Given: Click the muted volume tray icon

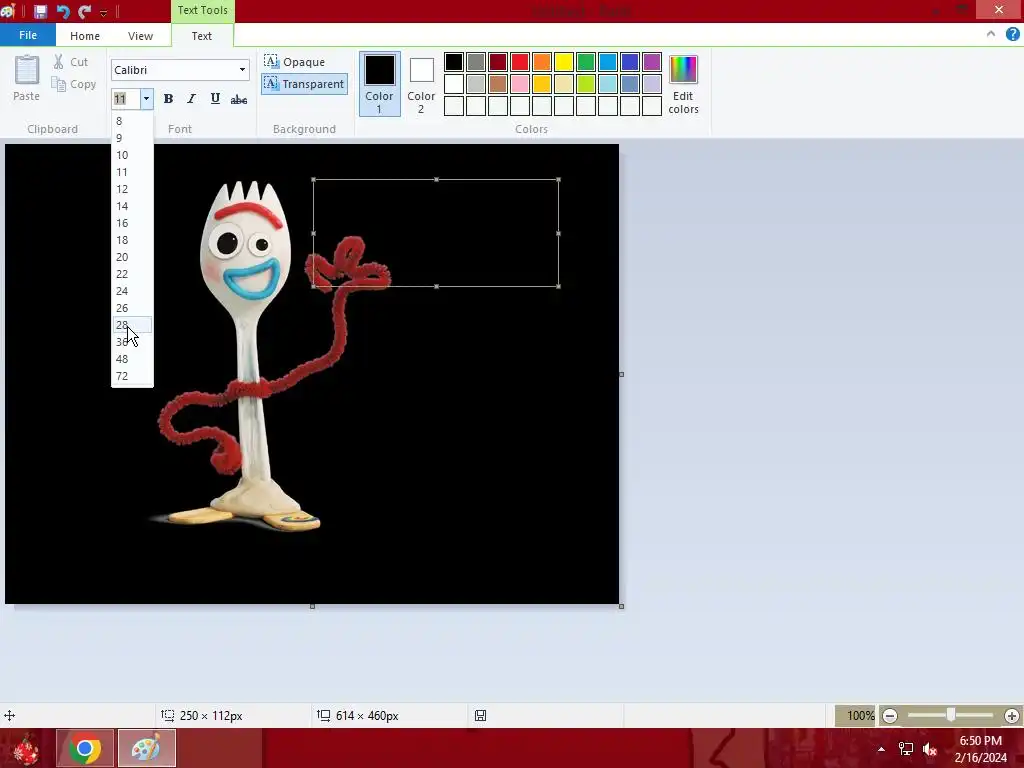Looking at the screenshot, I should [x=930, y=749].
